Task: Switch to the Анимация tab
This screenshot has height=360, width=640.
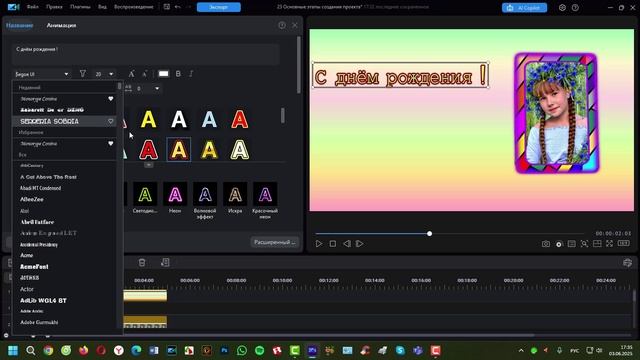Action: [x=61, y=25]
